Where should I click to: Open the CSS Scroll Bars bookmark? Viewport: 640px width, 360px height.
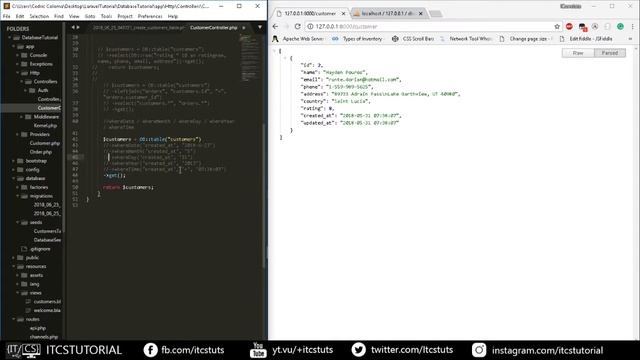(x=413, y=39)
